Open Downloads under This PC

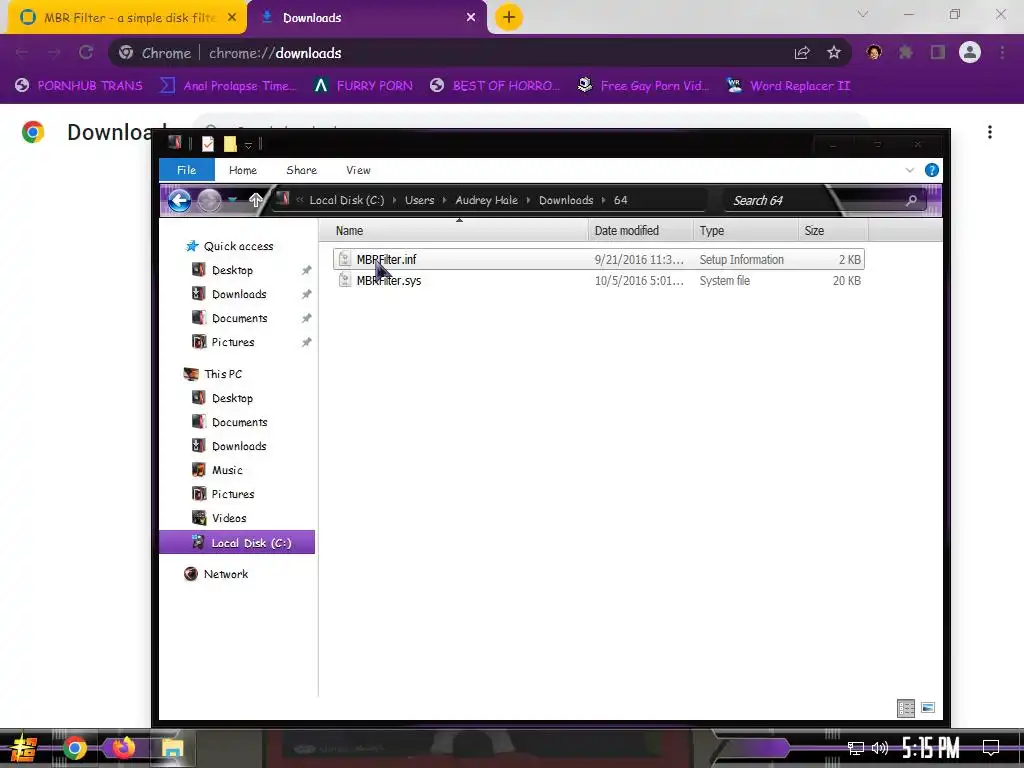(x=239, y=447)
